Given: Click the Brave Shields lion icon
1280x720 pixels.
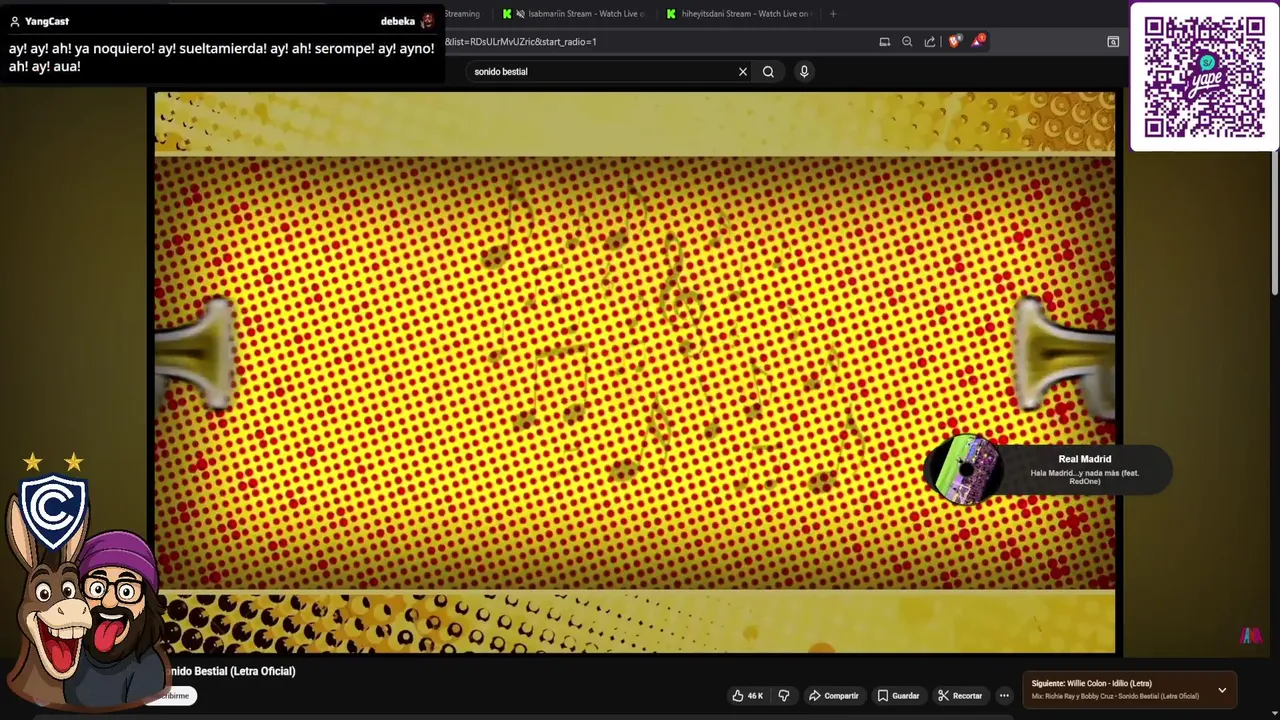Looking at the screenshot, I should [955, 42].
